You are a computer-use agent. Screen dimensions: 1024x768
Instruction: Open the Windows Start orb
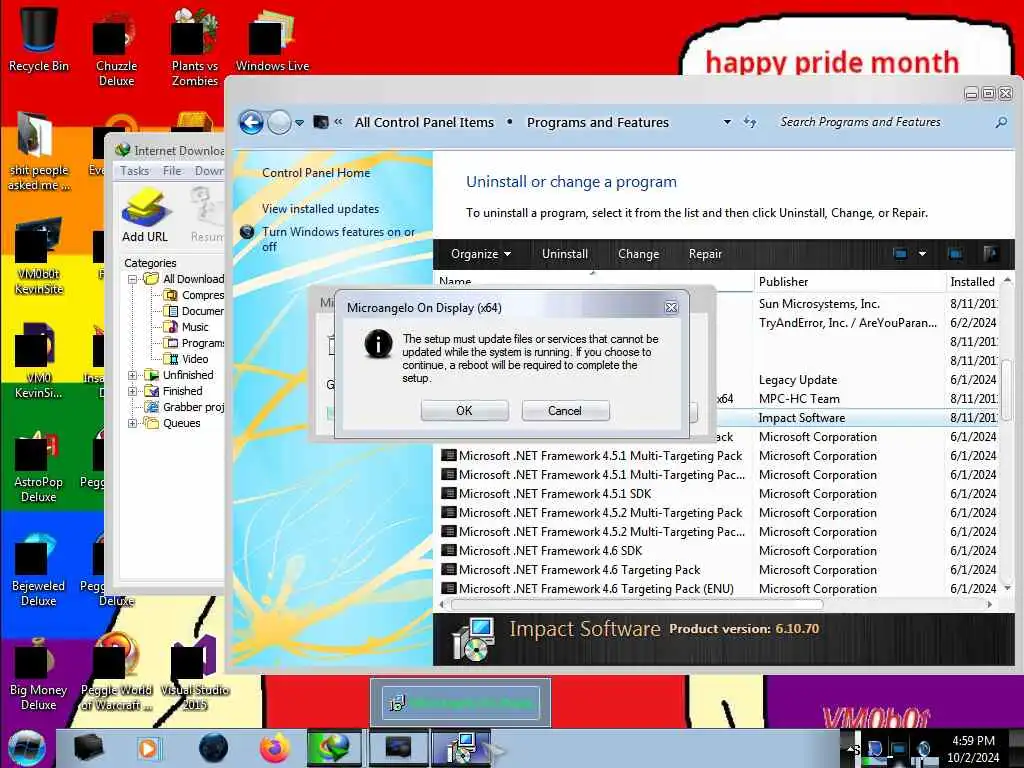pyautogui.click(x=27, y=748)
